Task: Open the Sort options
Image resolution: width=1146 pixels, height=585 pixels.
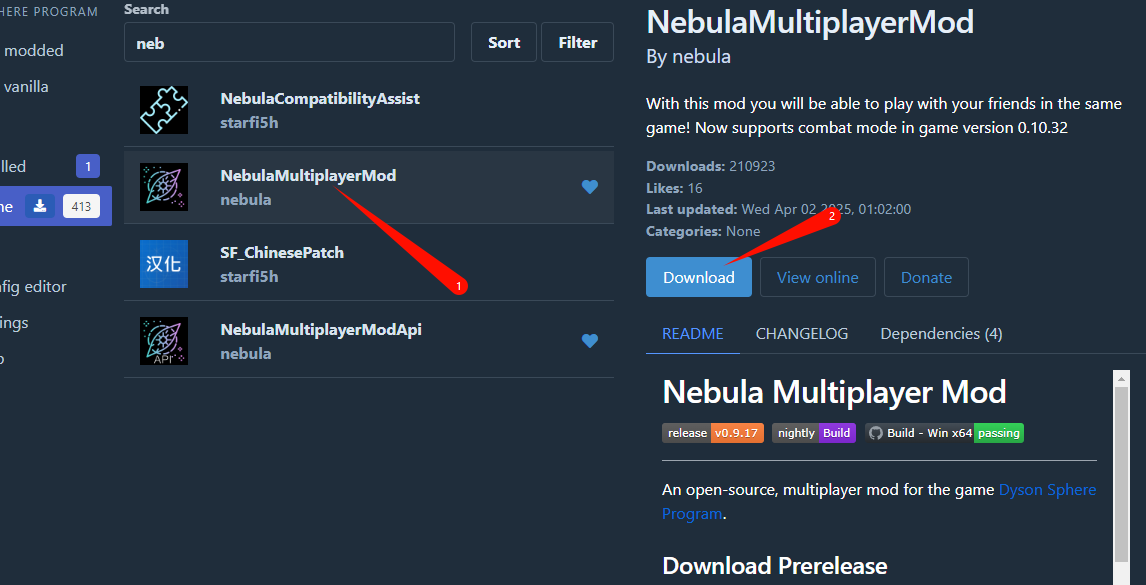Action: pyautogui.click(x=504, y=42)
